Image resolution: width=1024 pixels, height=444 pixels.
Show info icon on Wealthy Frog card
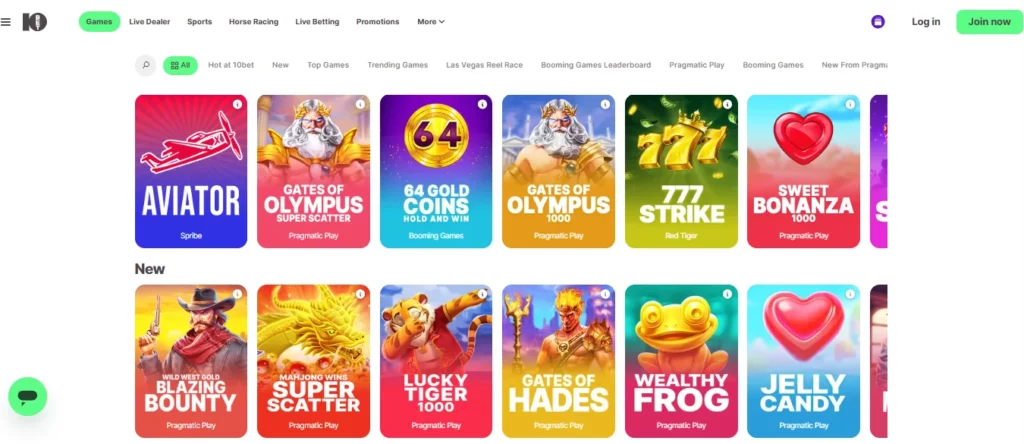pyautogui.click(x=727, y=294)
